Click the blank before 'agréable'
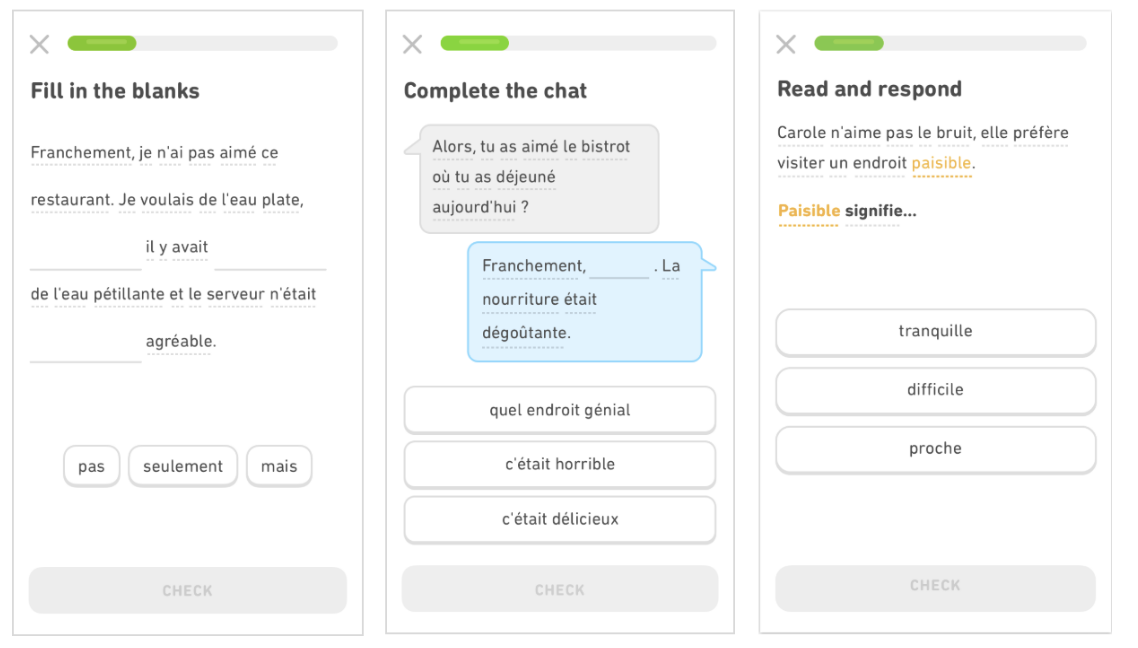 click(86, 350)
